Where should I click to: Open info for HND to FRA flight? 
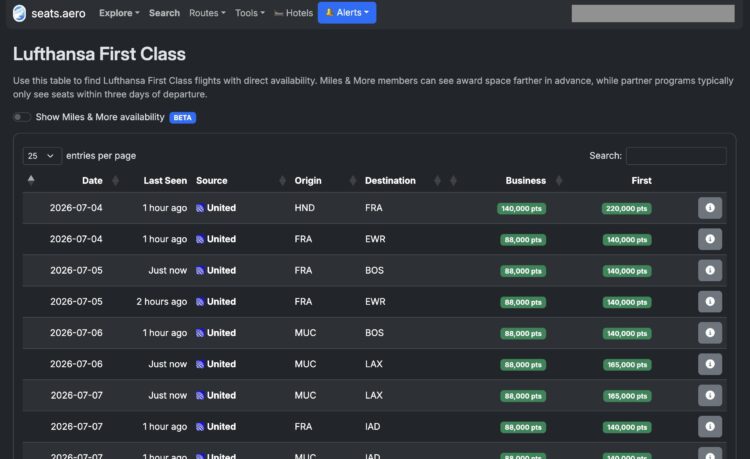click(710, 208)
